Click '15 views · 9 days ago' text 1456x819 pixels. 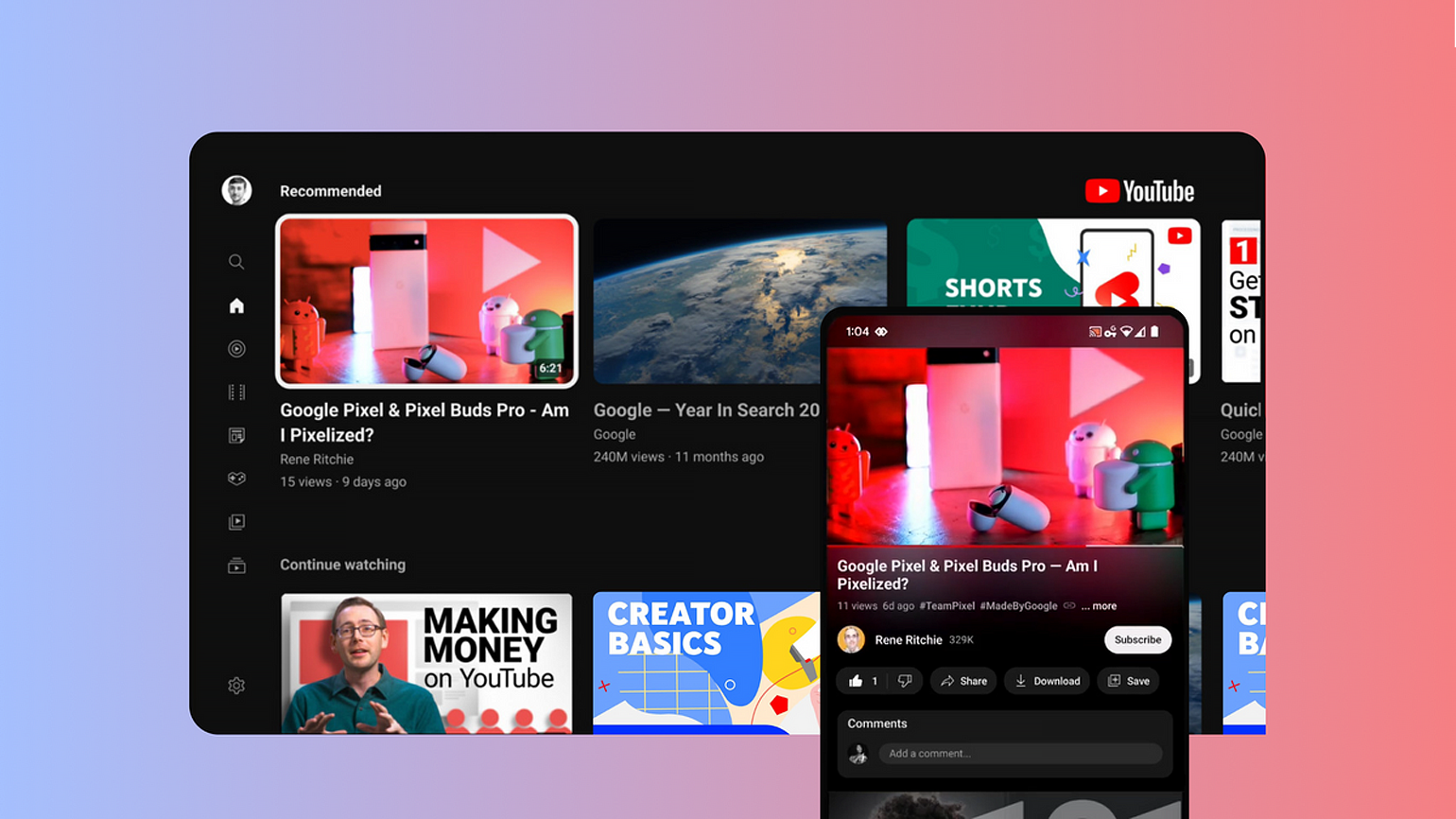click(x=343, y=482)
